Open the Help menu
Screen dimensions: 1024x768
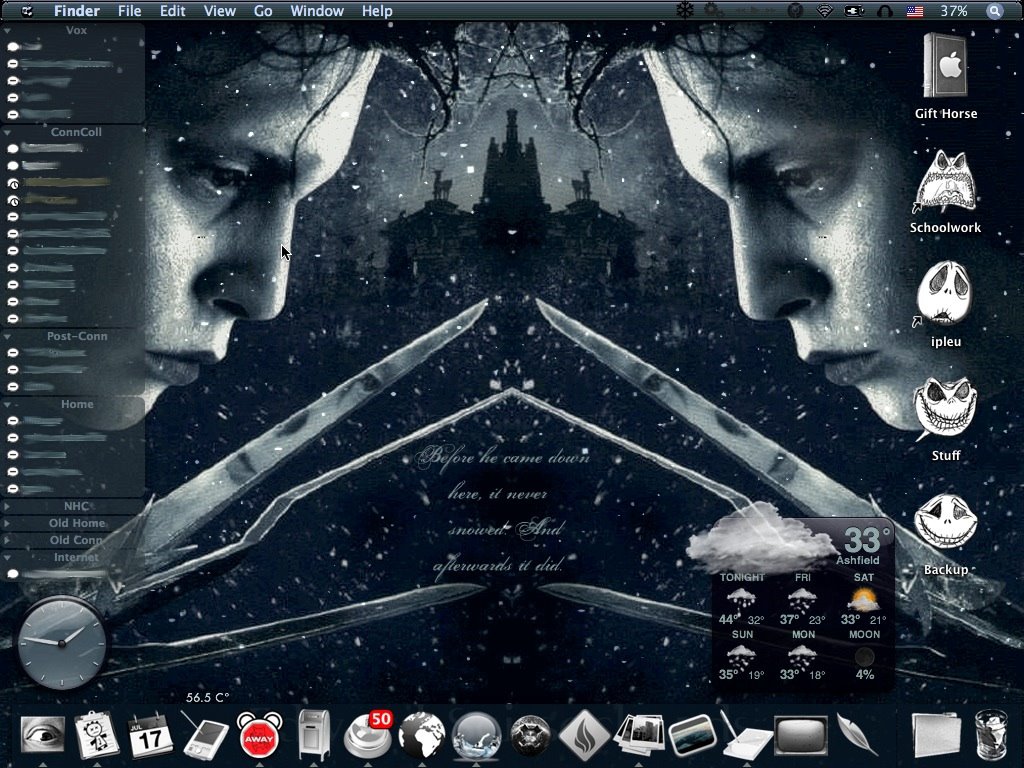click(x=377, y=10)
